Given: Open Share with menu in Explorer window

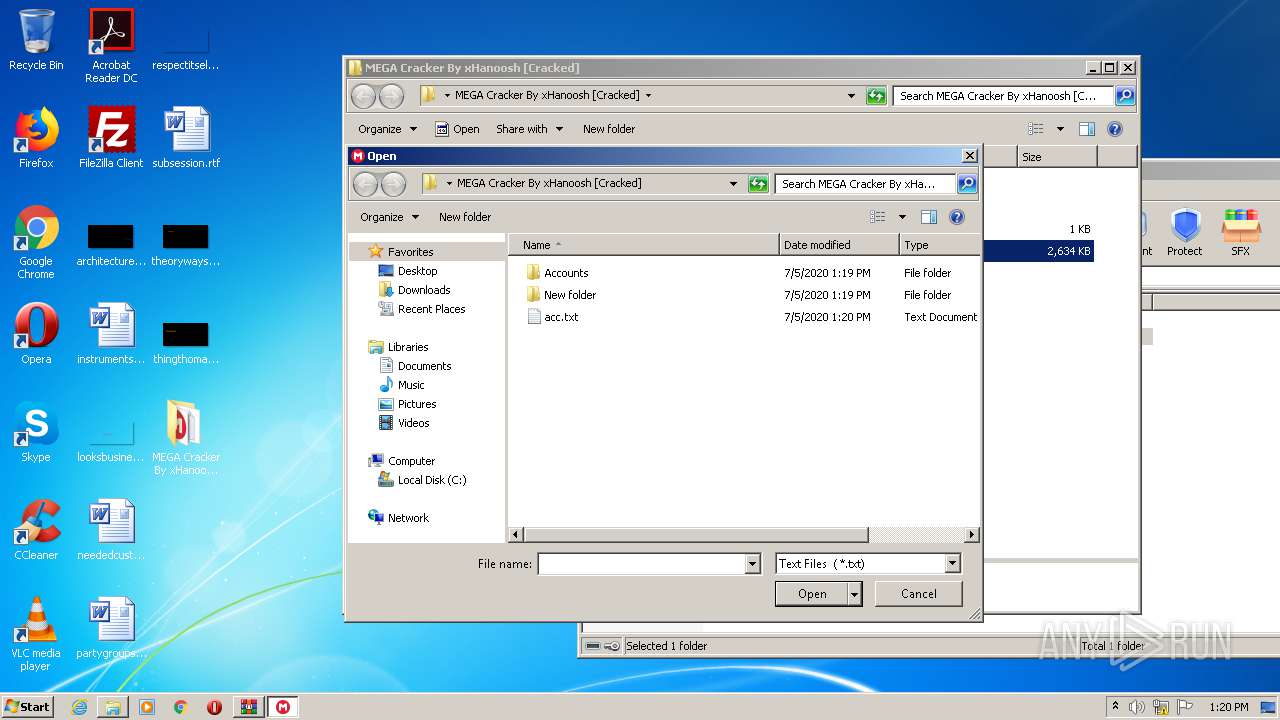Looking at the screenshot, I should point(529,129).
